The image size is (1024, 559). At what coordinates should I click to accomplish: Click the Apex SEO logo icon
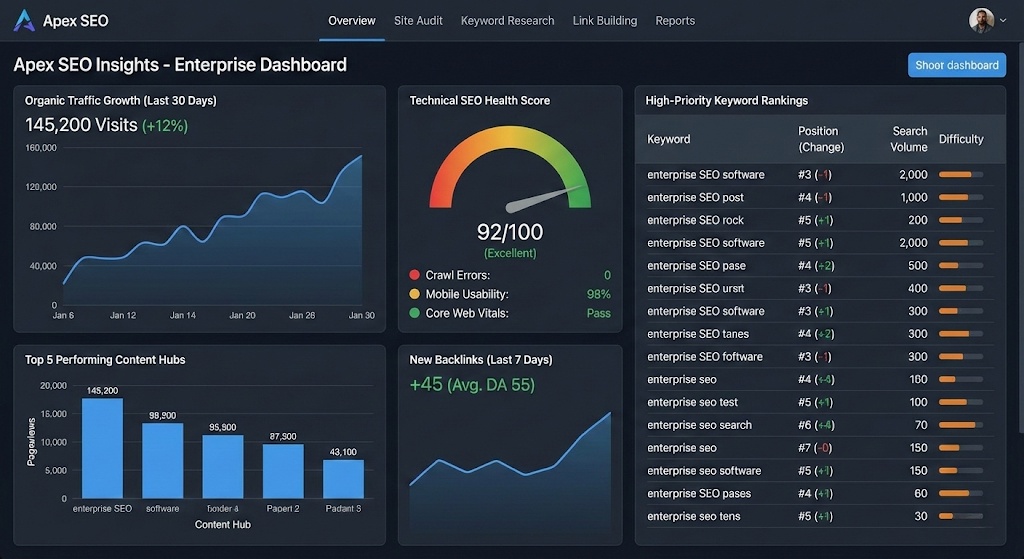pos(24,20)
